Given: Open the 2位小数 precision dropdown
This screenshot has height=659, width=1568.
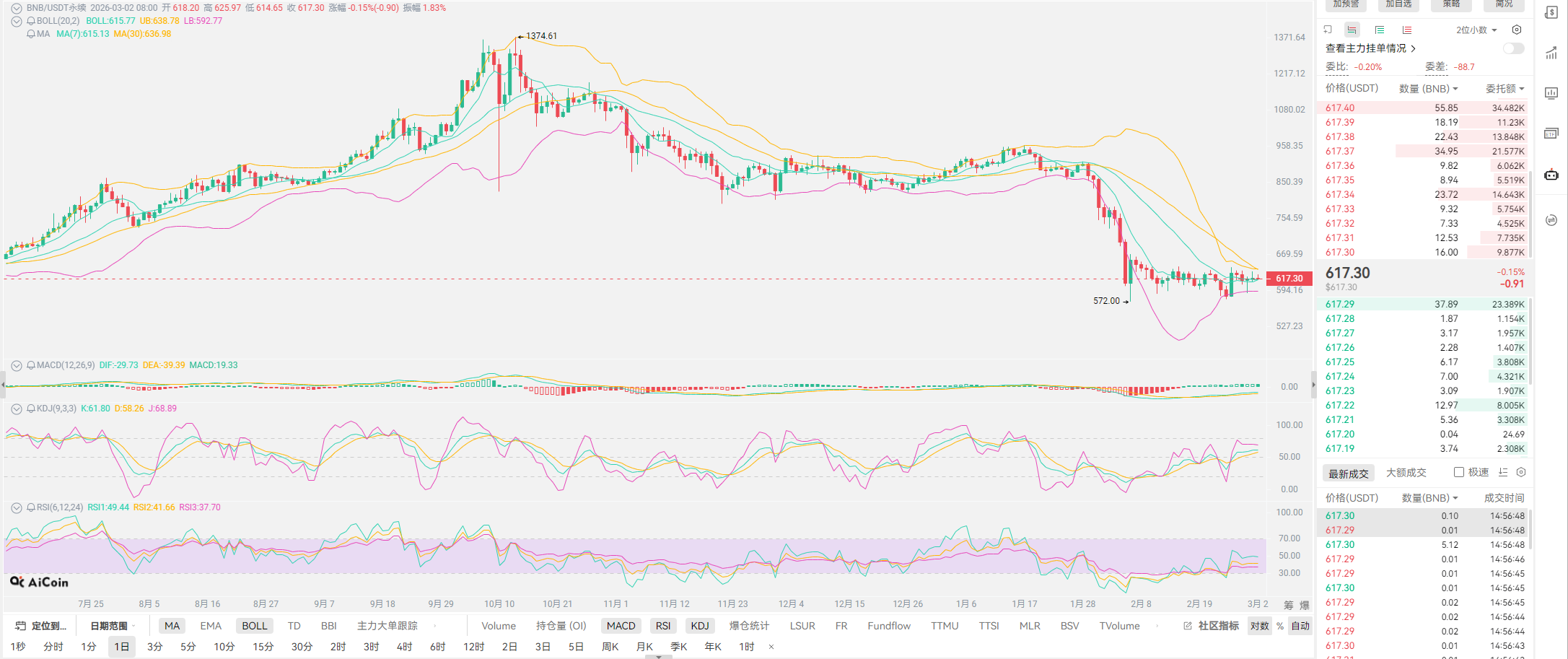Looking at the screenshot, I should (x=1476, y=30).
